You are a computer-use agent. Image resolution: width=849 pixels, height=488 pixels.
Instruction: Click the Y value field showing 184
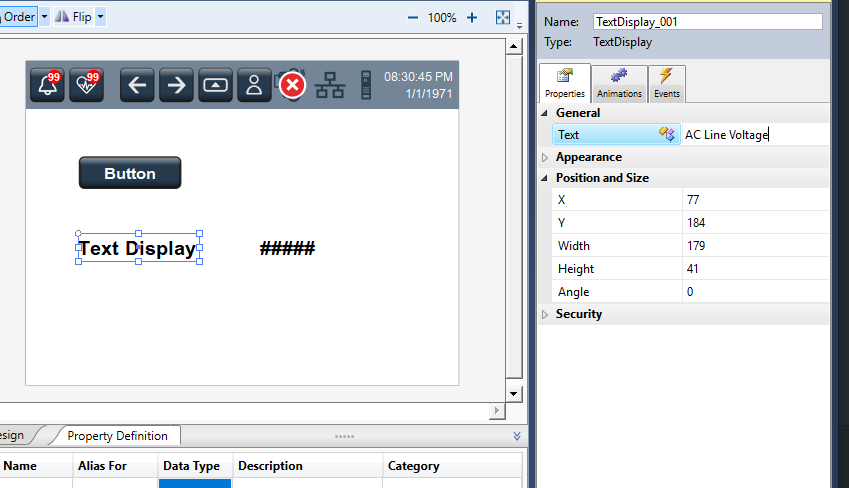pos(755,223)
